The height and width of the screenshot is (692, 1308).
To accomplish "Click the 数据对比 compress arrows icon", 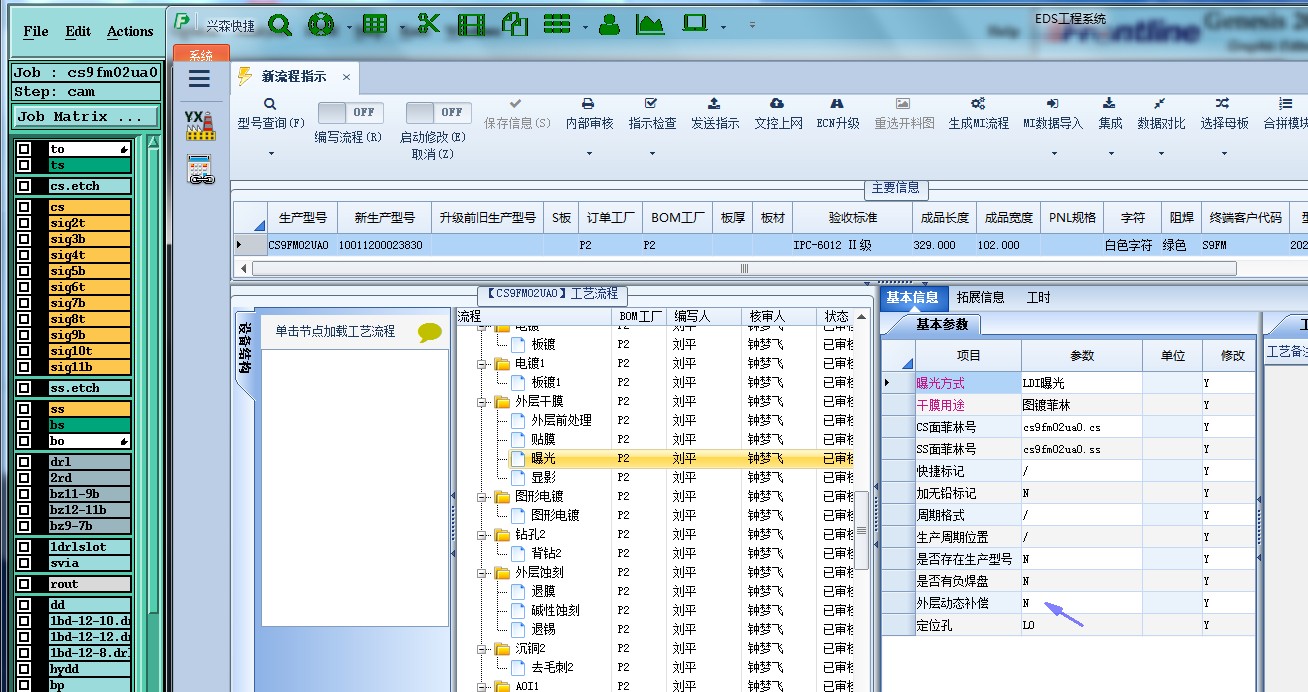I will point(1159,103).
